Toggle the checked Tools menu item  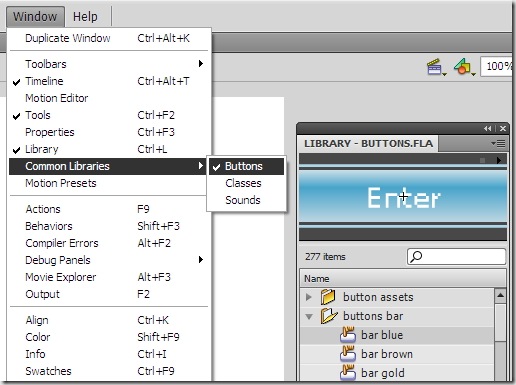(109, 115)
